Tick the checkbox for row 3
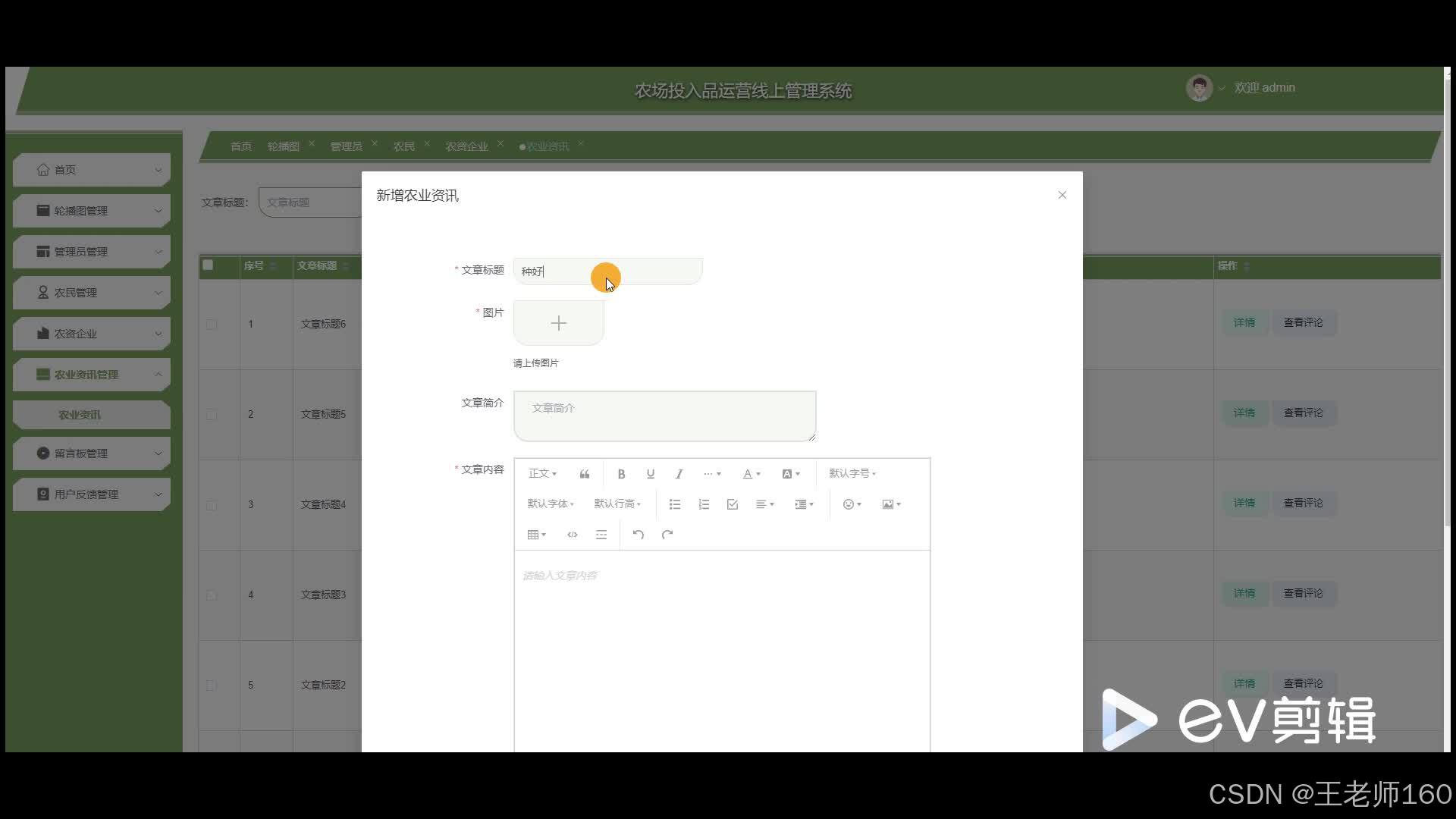This screenshot has width=1456, height=819. (212, 505)
